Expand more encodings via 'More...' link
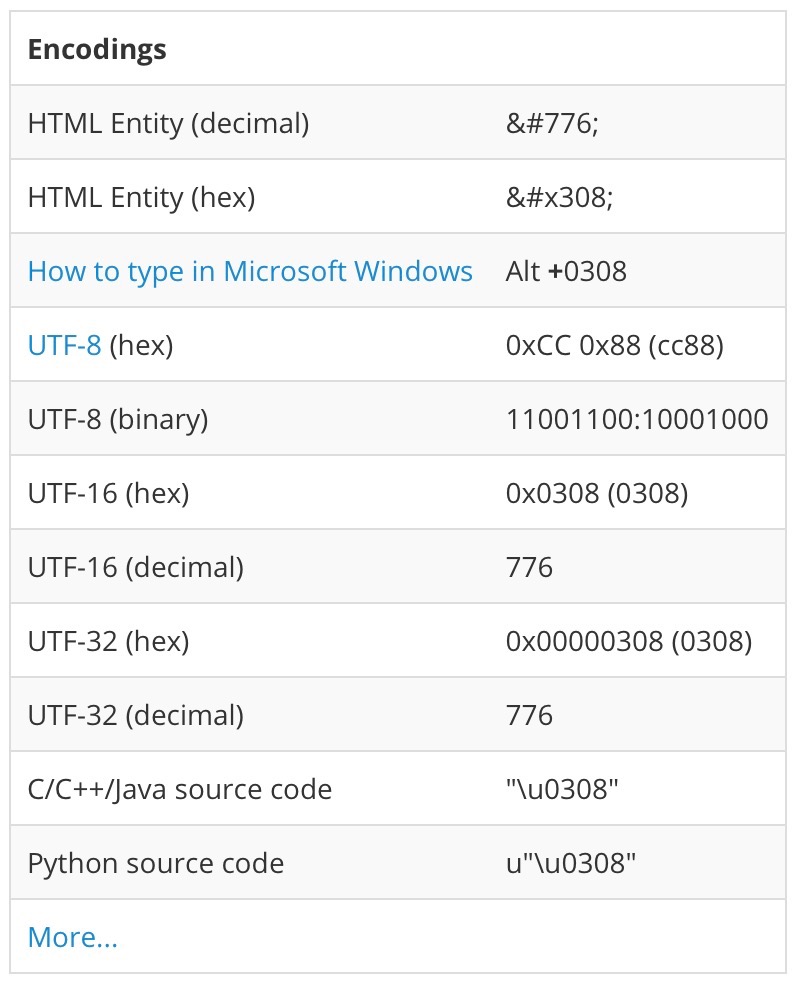 (x=72, y=937)
